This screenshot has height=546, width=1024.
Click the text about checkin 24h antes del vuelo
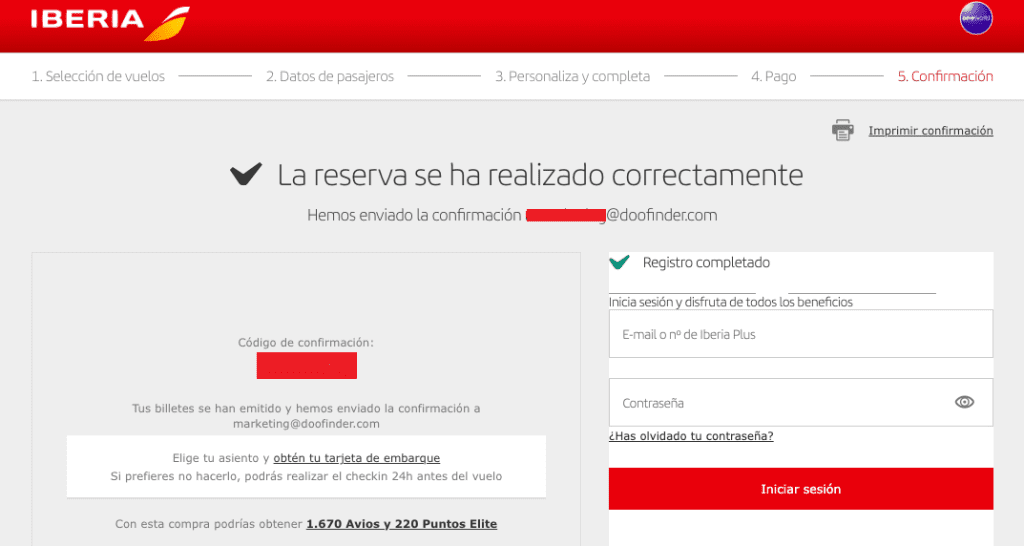pos(306,476)
